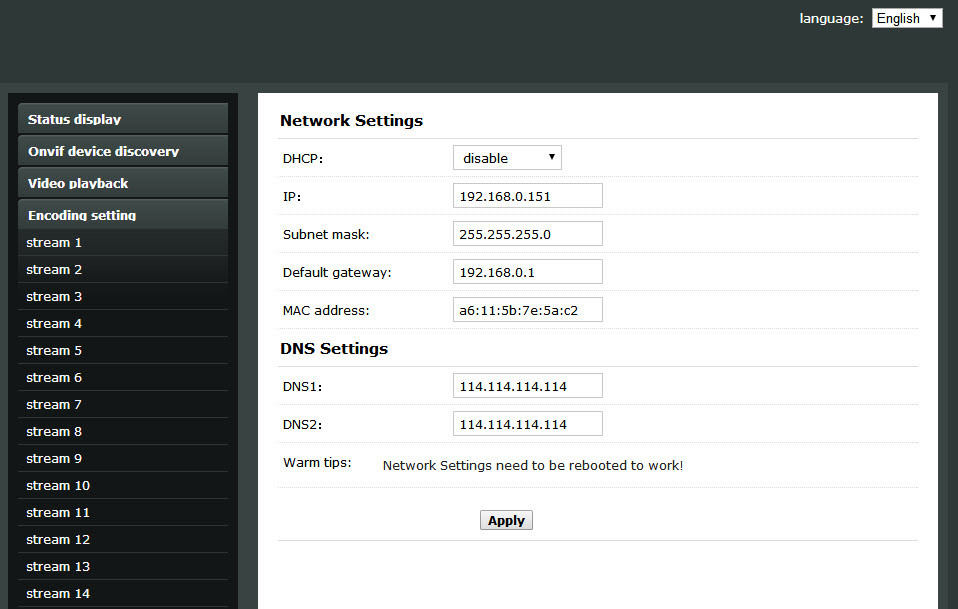Viewport: 958px width, 609px height.
Task: Select stream 7 in sidebar
Action: [123, 404]
